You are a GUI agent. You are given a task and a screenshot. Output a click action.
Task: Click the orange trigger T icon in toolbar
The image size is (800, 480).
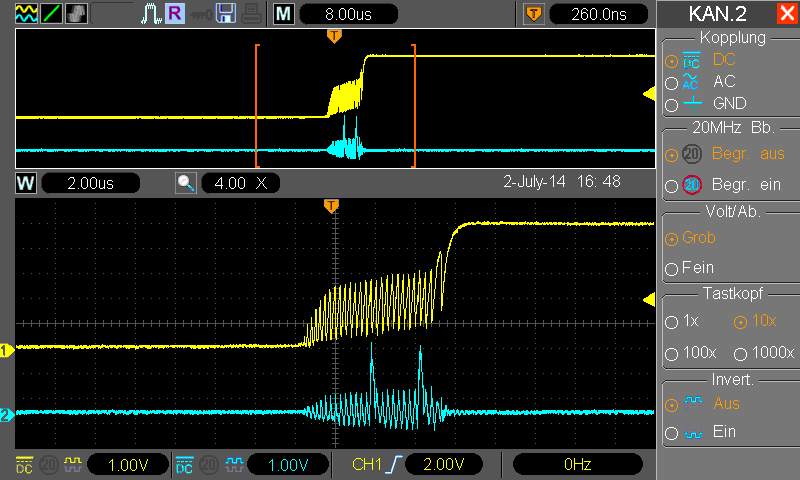pyautogui.click(x=534, y=14)
